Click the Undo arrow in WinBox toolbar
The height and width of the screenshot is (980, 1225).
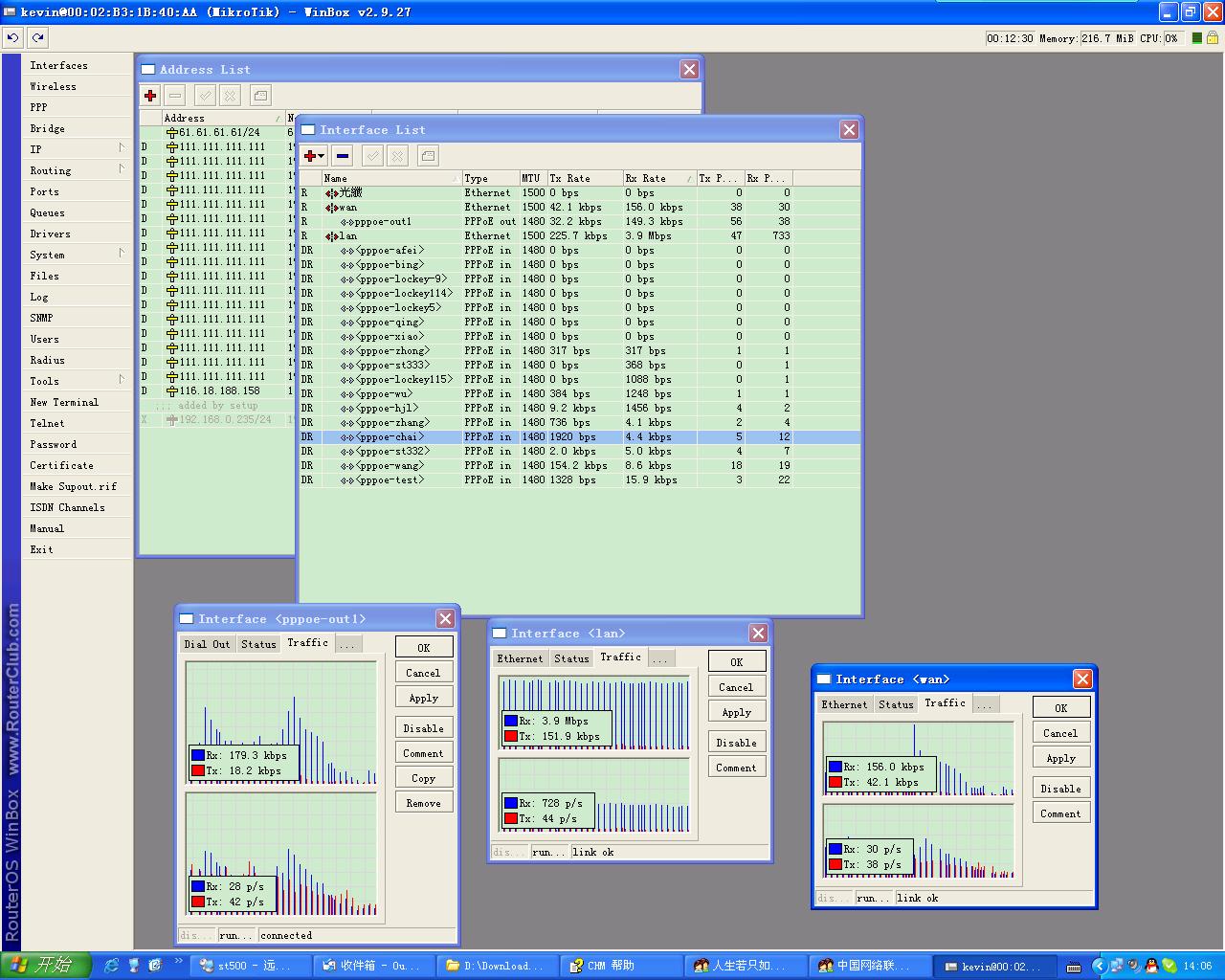[x=12, y=37]
